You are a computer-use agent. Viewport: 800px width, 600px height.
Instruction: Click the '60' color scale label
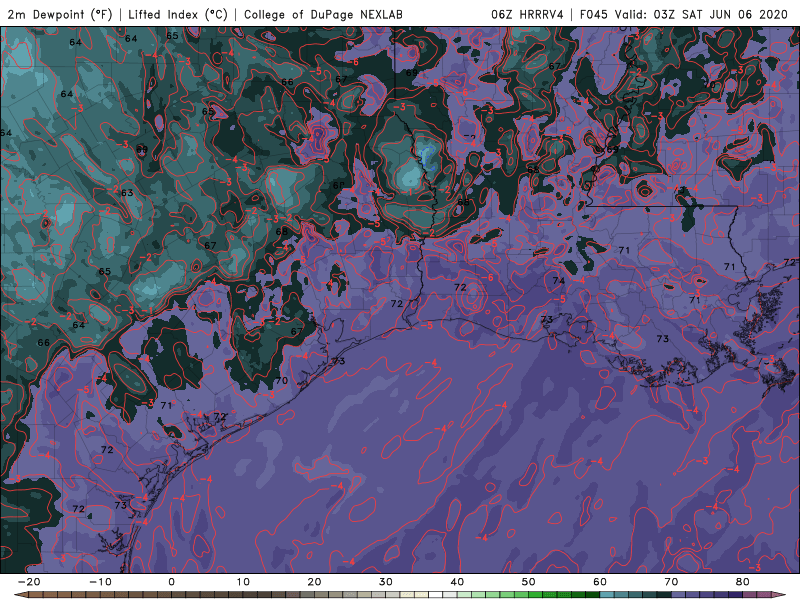(600, 582)
